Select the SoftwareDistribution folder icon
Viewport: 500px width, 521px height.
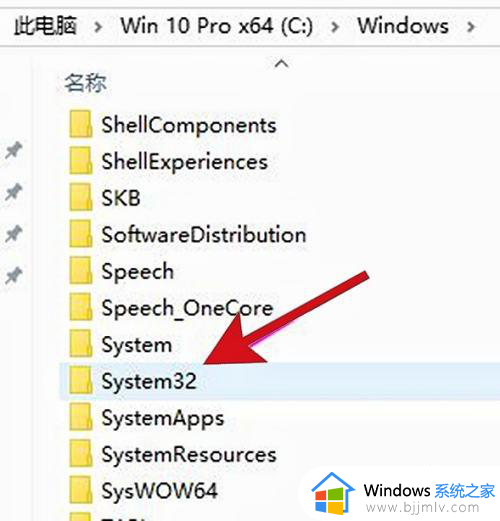point(81,234)
